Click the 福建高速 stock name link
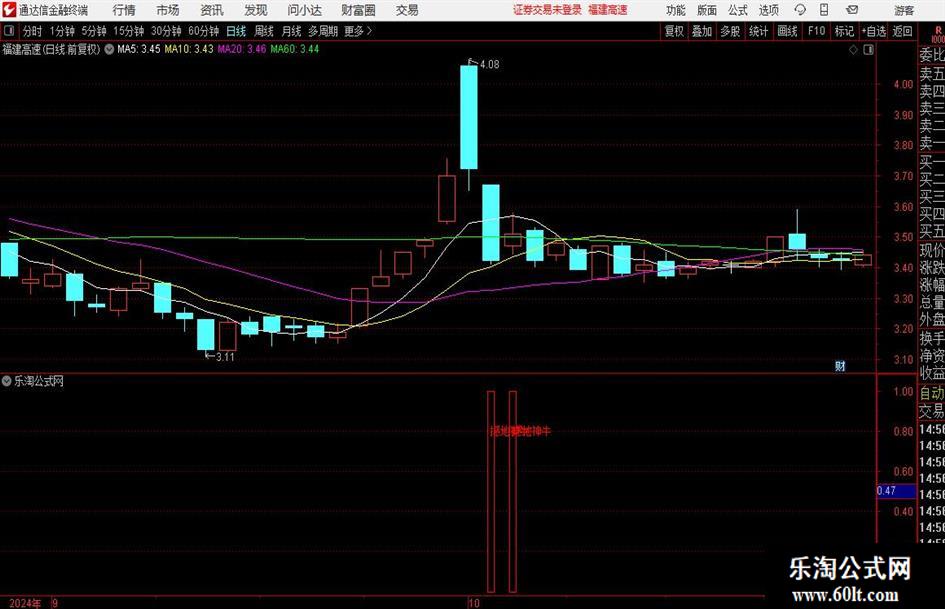 pyautogui.click(x=608, y=10)
